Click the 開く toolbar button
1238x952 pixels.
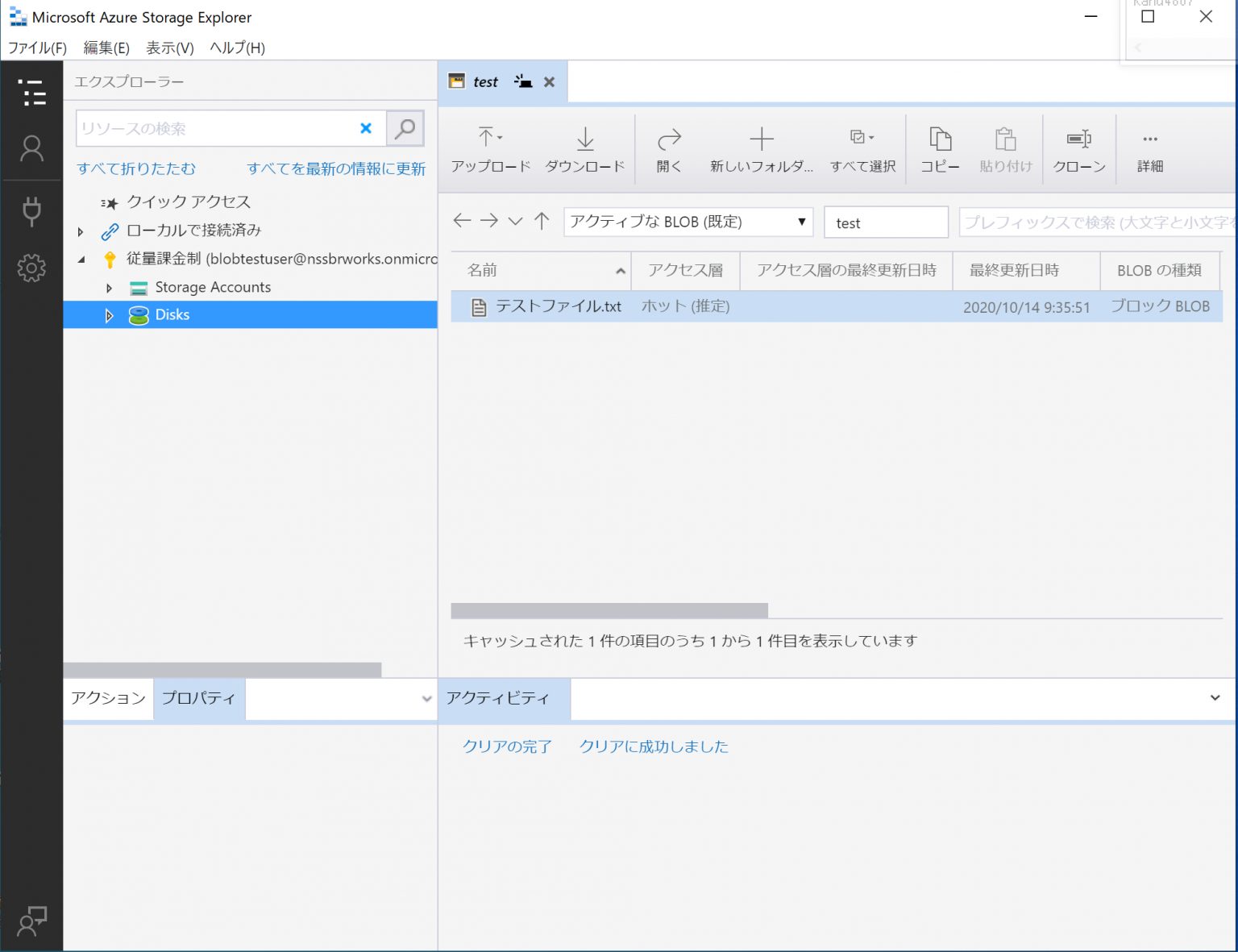coord(669,150)
